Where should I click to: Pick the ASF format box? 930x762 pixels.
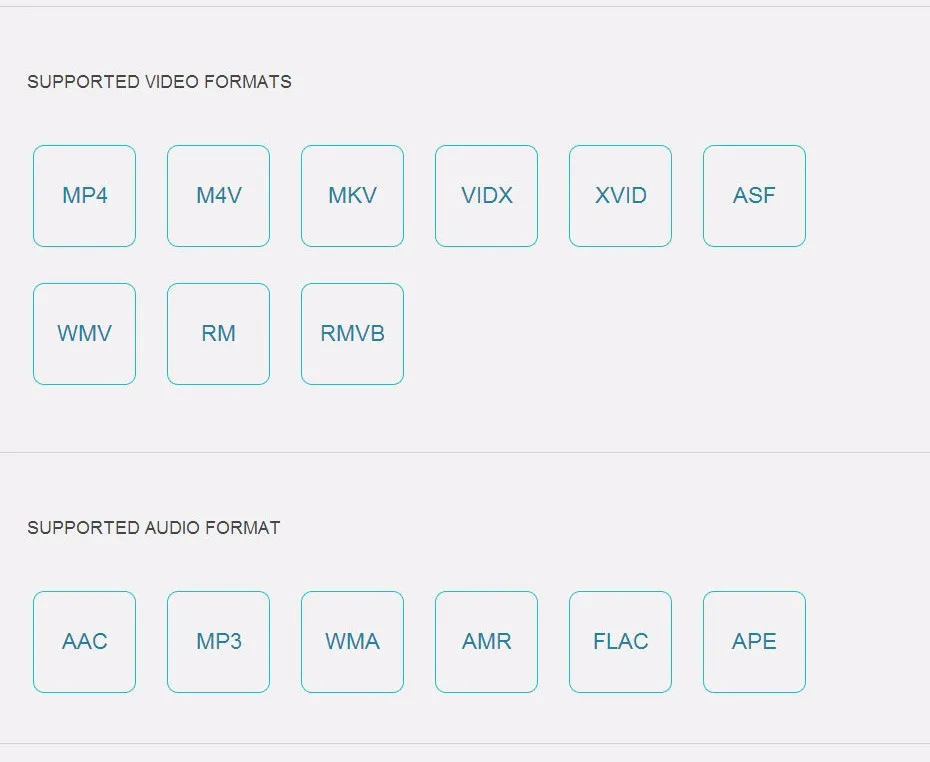tap(754, 196)
